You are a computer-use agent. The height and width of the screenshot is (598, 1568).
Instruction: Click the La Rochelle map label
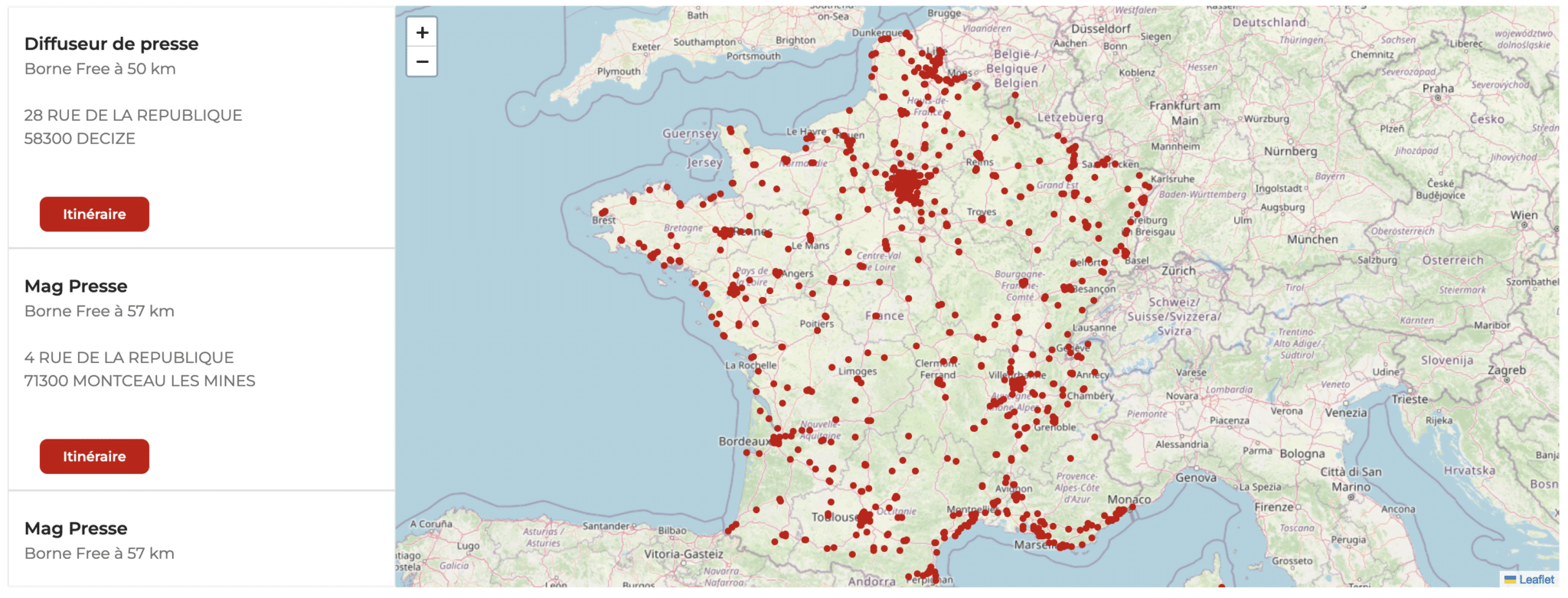[751, 365]
